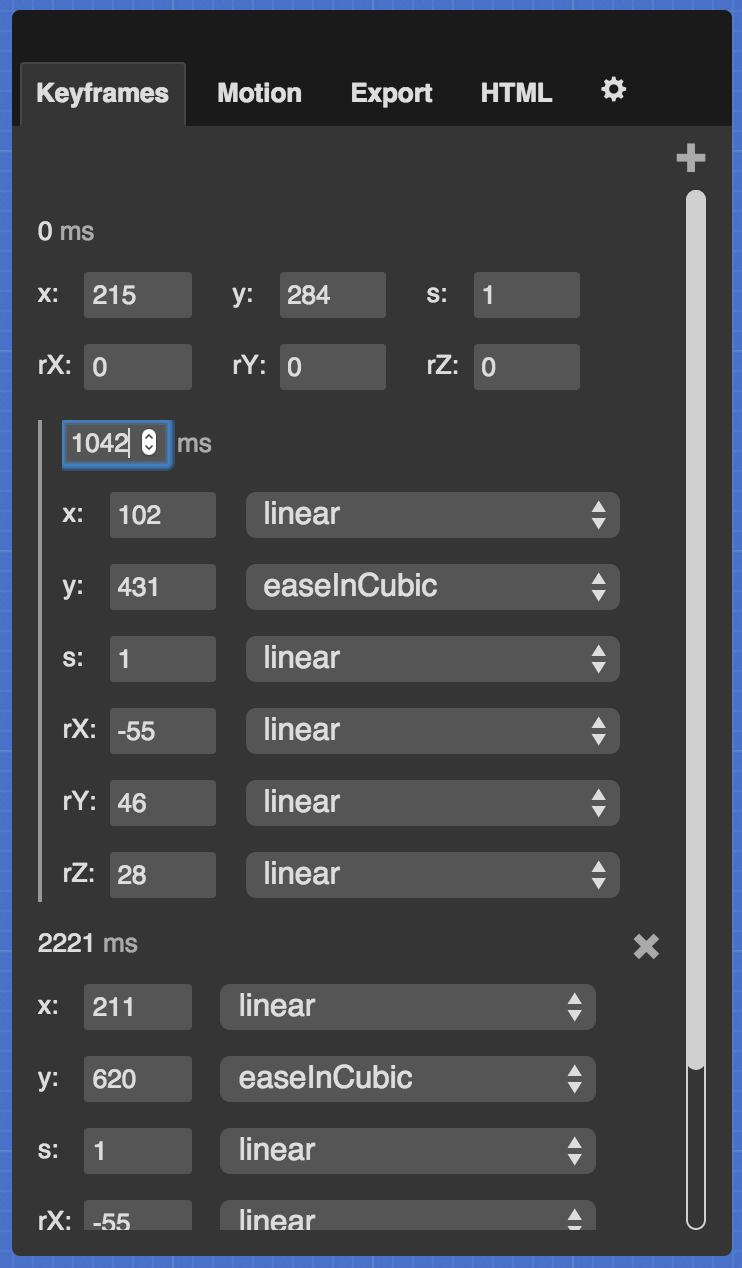Image resolution: width=742 pixels, height=1268 pixels.
Task: Open rZ easing dropdown of 1042 ms keyframe
Action: coord(433,875)
